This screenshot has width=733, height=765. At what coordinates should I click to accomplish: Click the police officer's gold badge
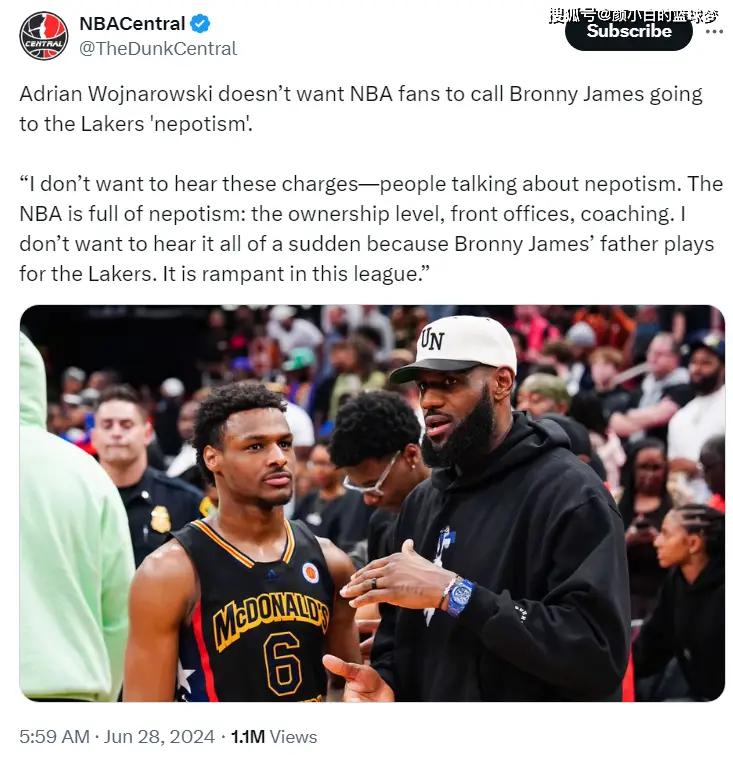click(160, 519)
